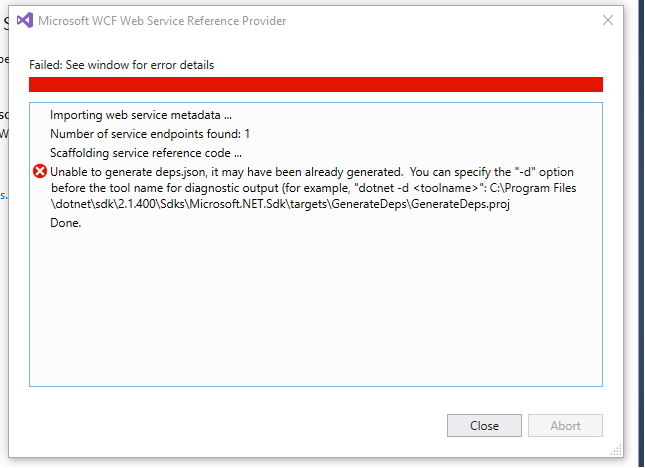Click the dialog title 'Microsoft WCF Web Service Reference Provider'
The width and height of the screenshot is (645, 468).
(x=162, y=21)
